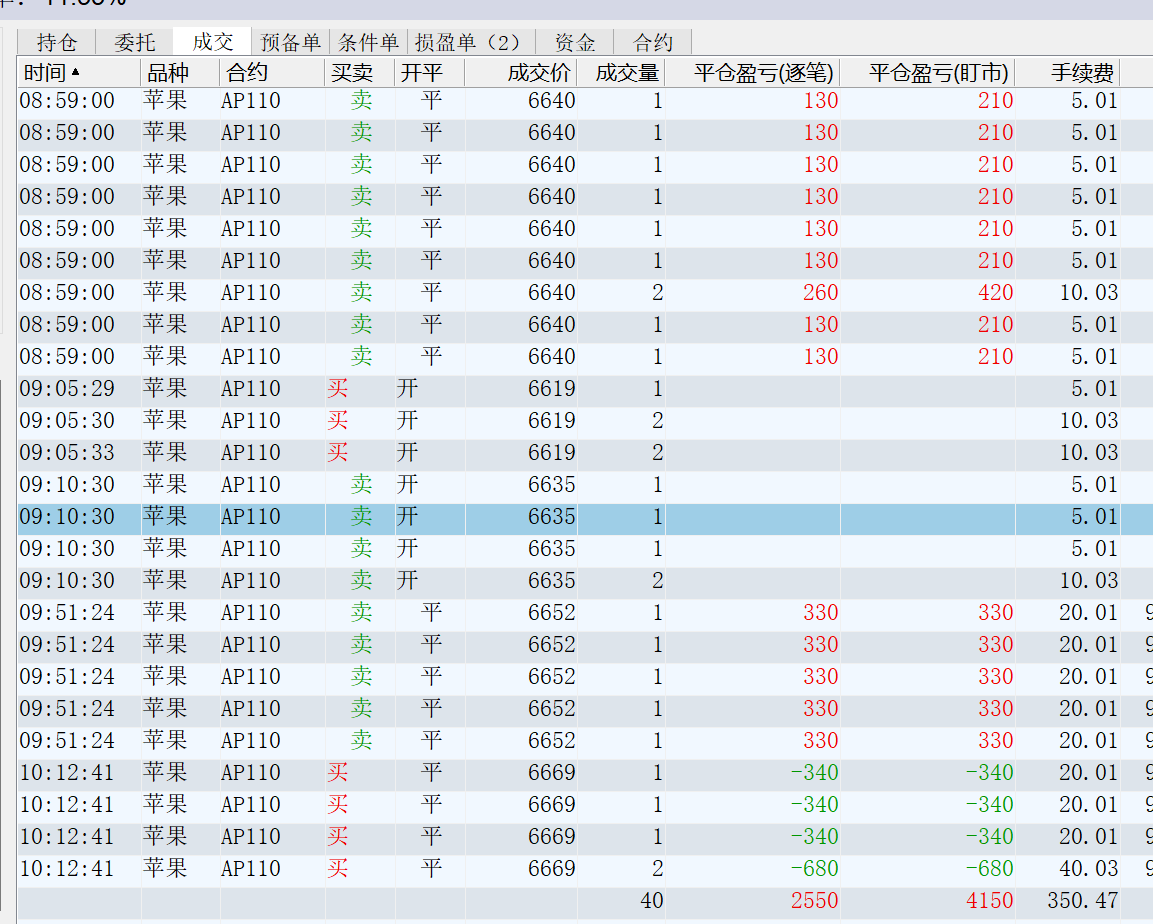Switch to the 条件单 tab

pyautogui.click(x=369, y=42)
